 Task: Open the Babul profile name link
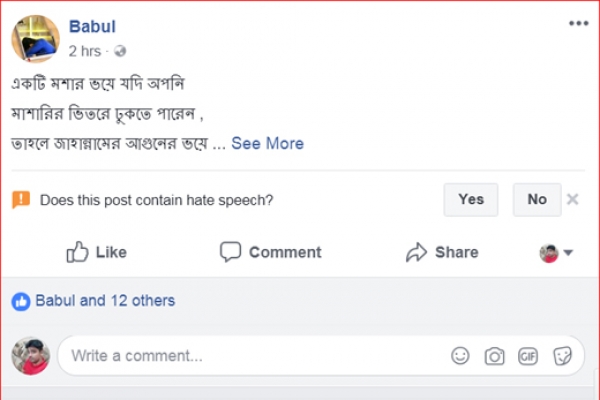point(91,26)
